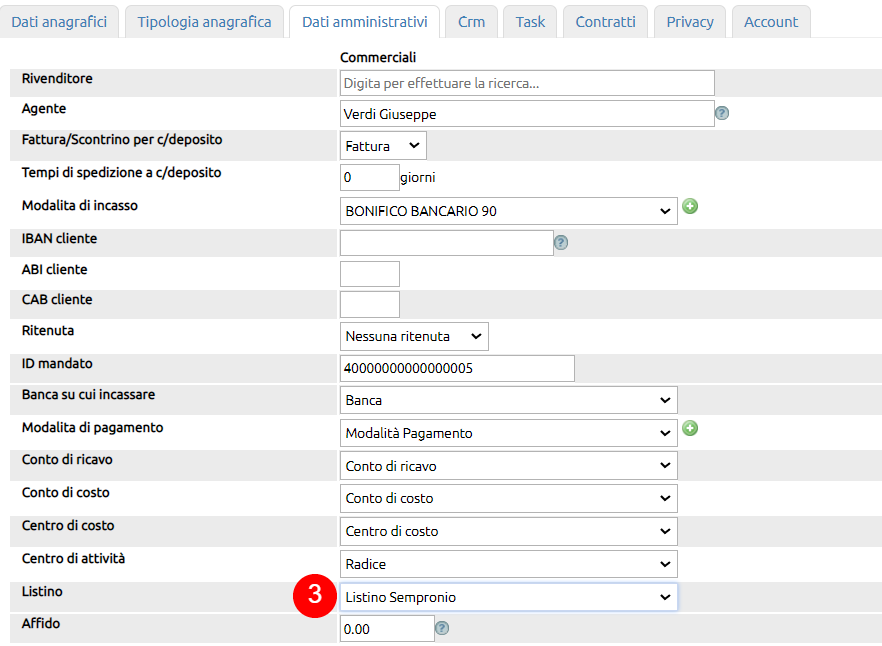Click the help icon next to Agente field
The width and height of the screenshot is (882, 646).
pyautogui.click(x=722, y=114)
